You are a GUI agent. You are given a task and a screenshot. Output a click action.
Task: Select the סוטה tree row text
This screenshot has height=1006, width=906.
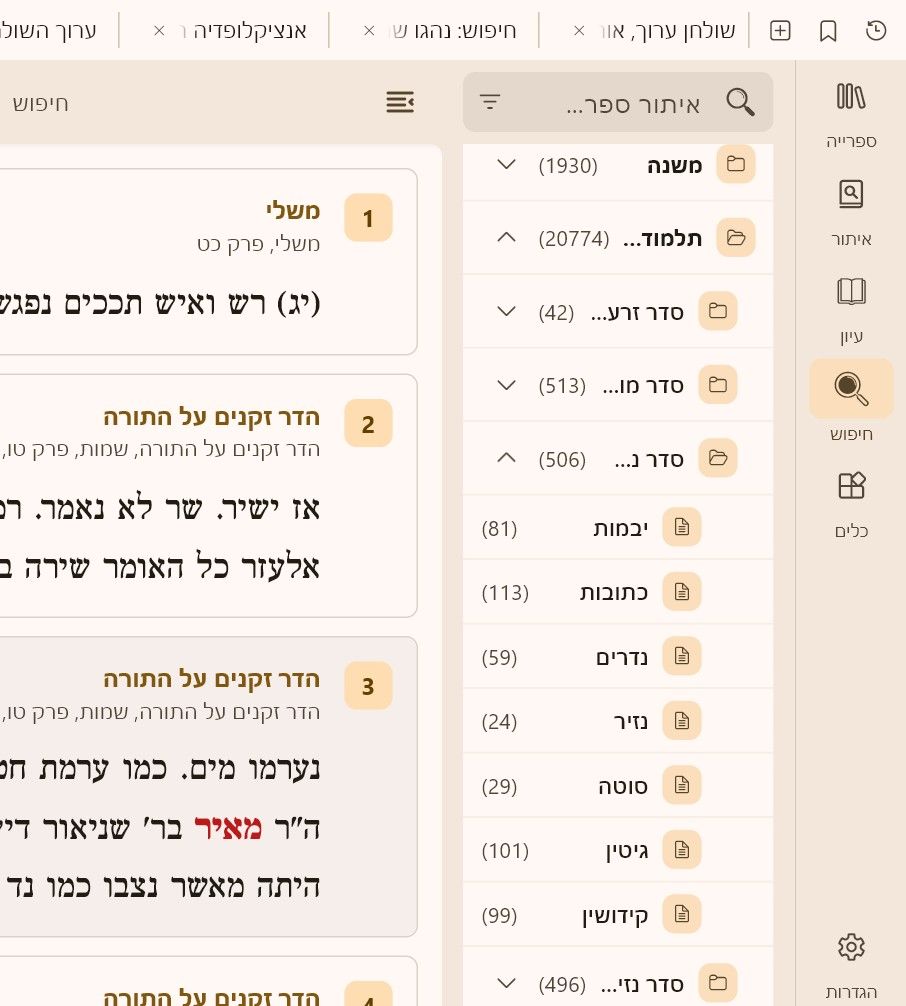(x=623, y=786)
